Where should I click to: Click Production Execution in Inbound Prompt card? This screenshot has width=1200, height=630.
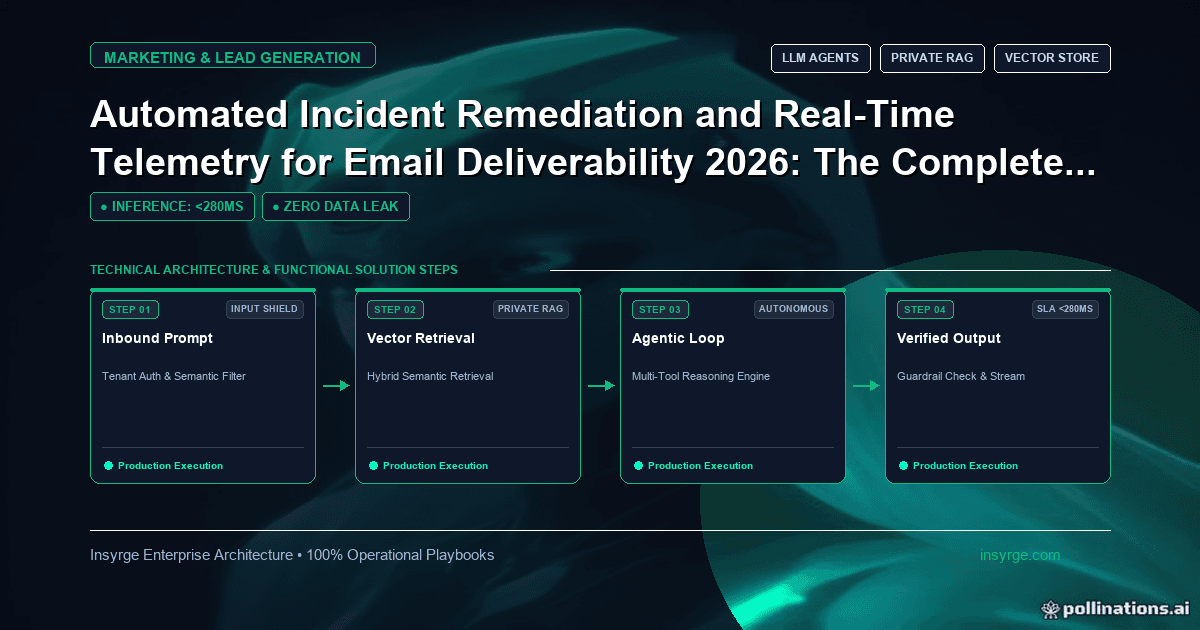[170, 466]
